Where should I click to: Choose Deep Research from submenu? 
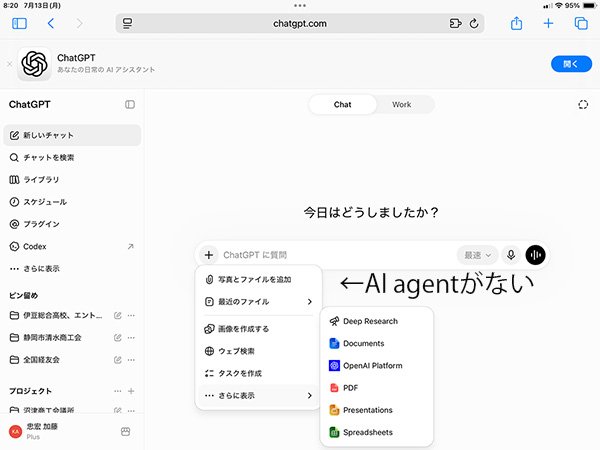(x=377, y=321)
